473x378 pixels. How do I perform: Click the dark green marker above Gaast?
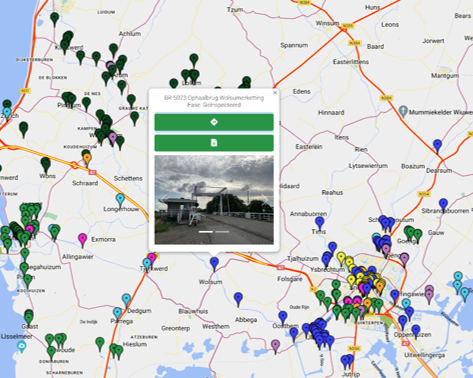tap(29, 316)
